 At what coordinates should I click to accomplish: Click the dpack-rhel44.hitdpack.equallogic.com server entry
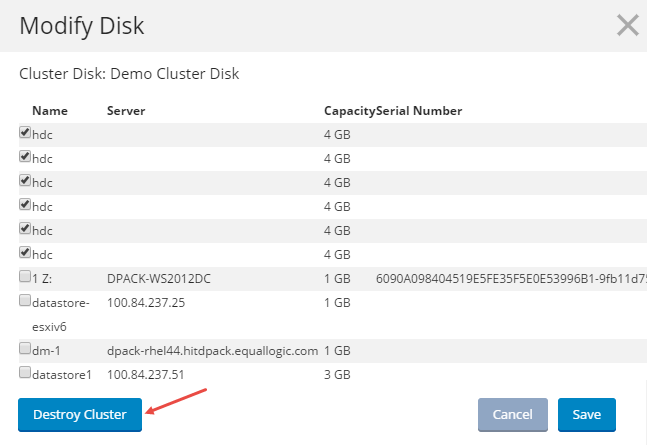212,350
